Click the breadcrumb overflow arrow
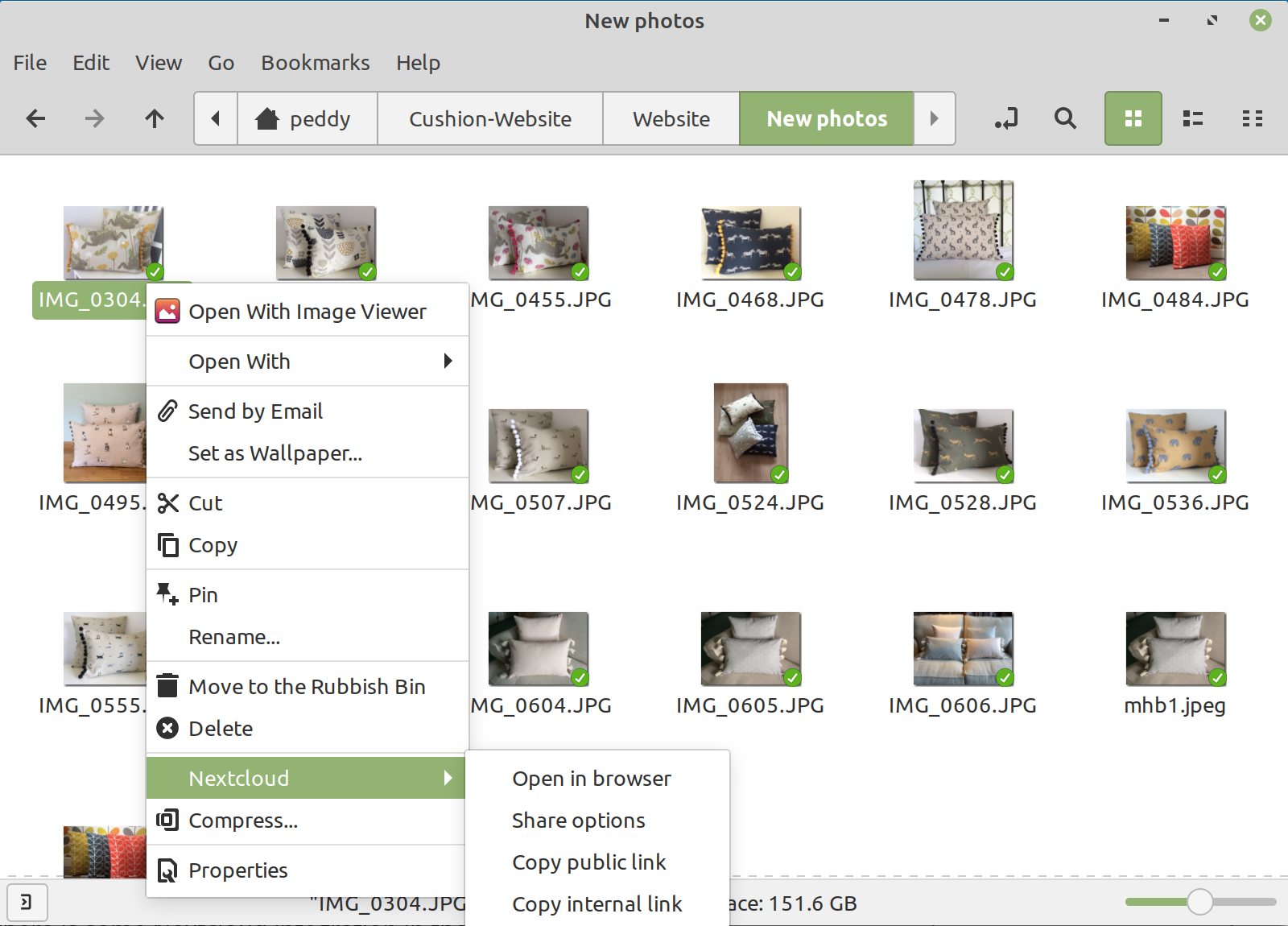Image resolution: width=1288 pixels, height=926 pixels. [x=934, y=118]
